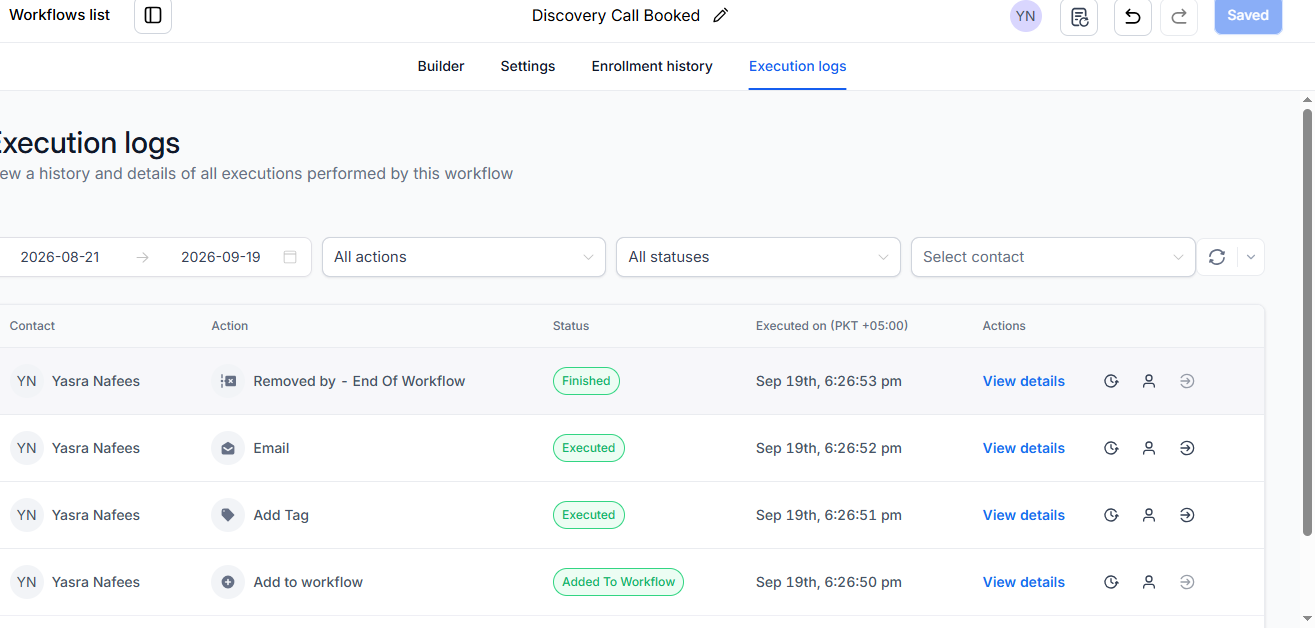This screenshot has height=628, width=1315.
Task: Click timestamp Sep 19th, 6:26:50 pm
Action: 829,582
